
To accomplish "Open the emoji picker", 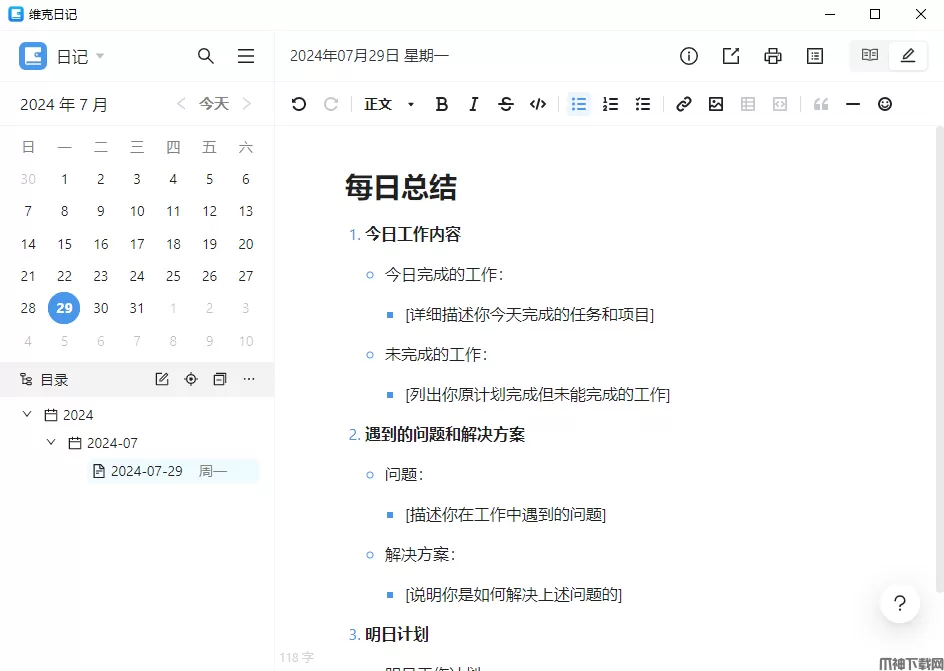I will point(885,104).
